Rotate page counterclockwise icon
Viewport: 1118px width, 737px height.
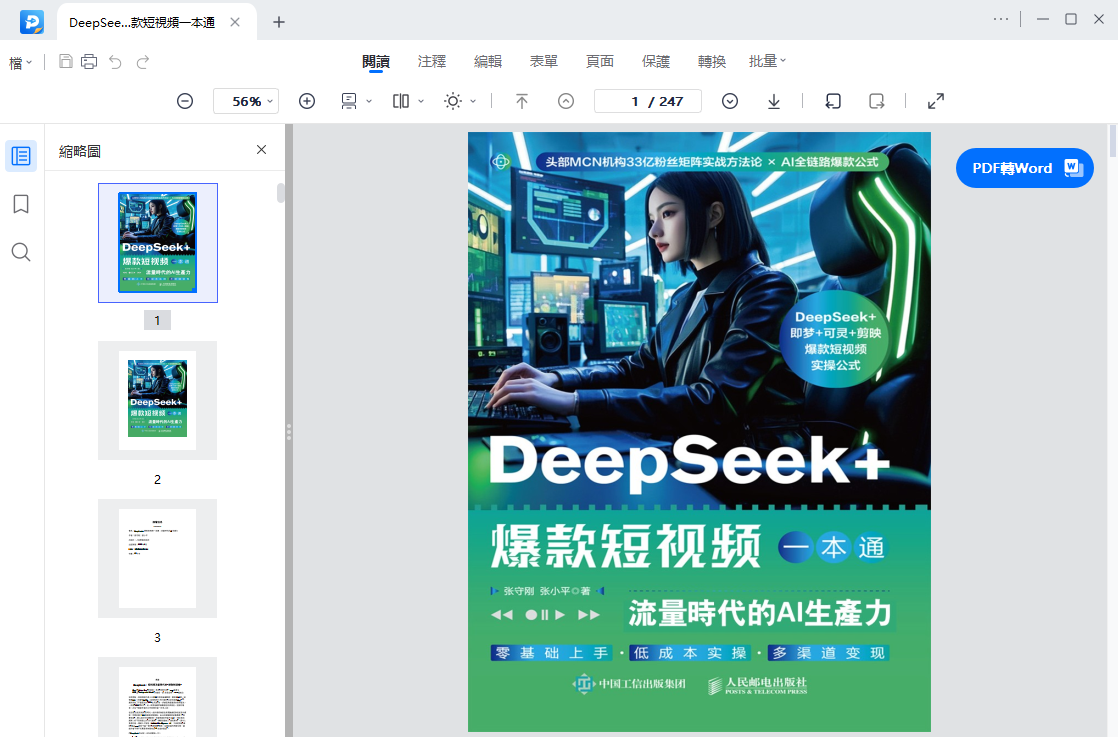[x=833, y=101]
